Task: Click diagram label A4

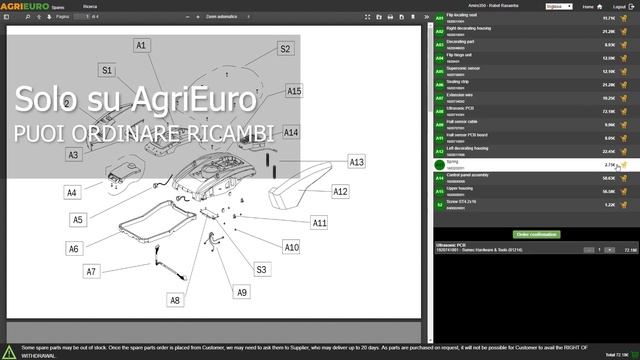Action: click(x=72, y=192)
